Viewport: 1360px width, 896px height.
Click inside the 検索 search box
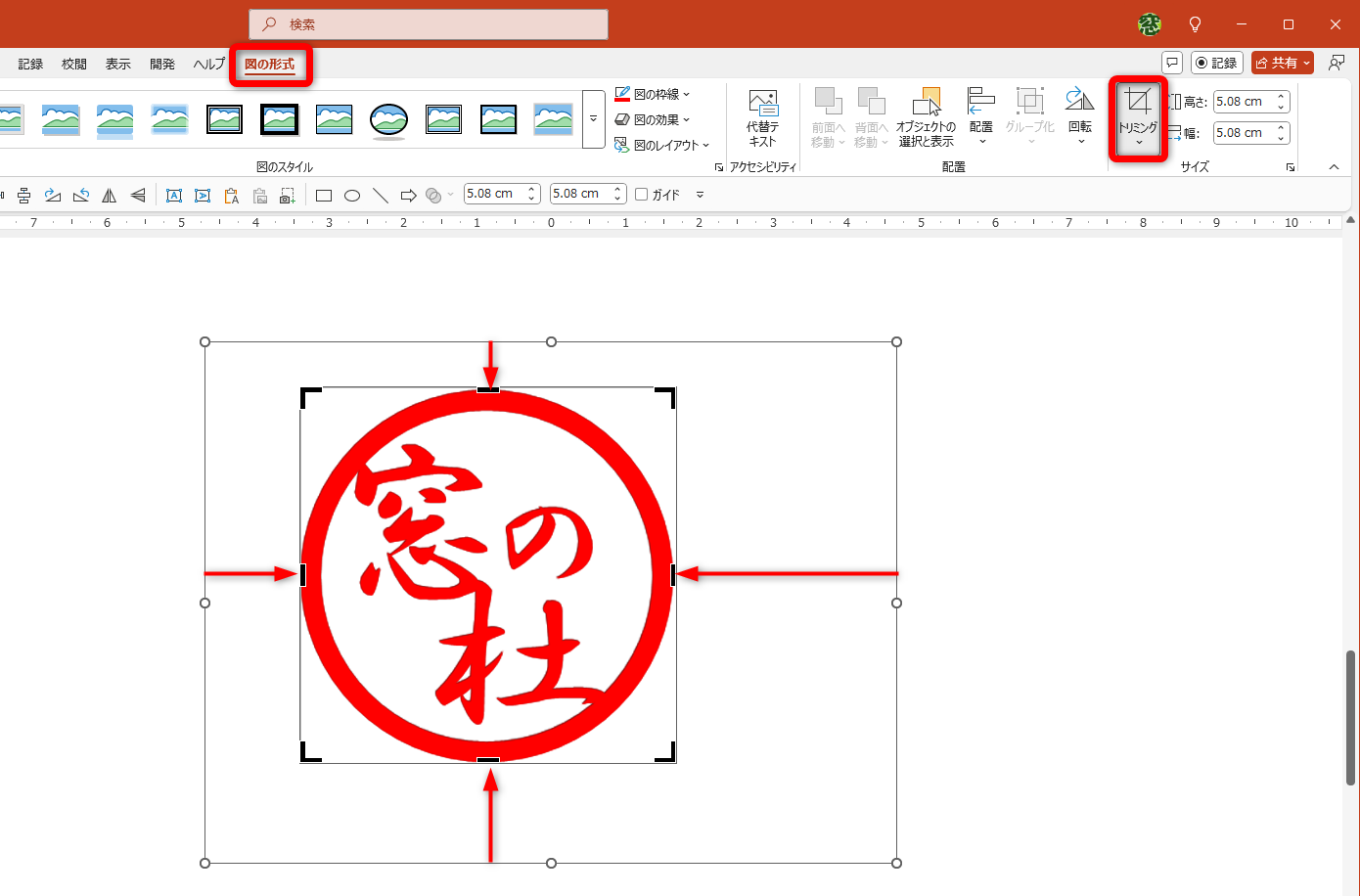click(x=428, y=24)
